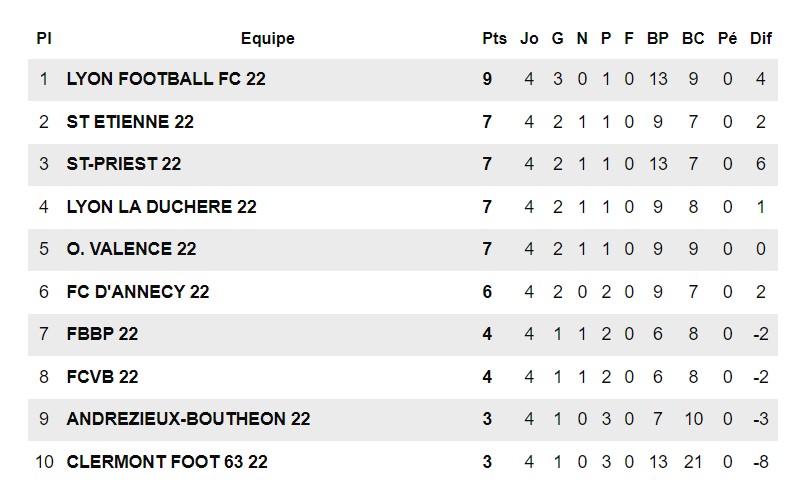795x493 pixels.
Task: Select the Dif column header
Action: [x=761, y=39]
